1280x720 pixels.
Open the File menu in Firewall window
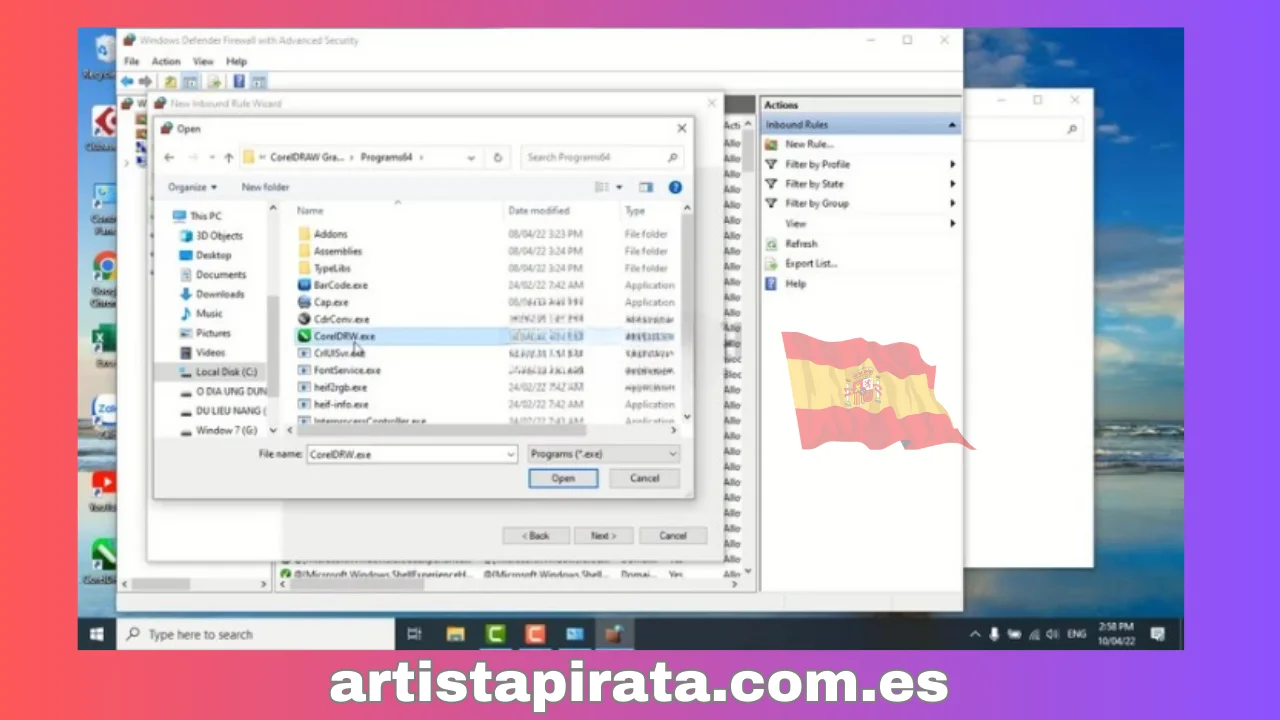pyautogui.click(x=131, y=61)
